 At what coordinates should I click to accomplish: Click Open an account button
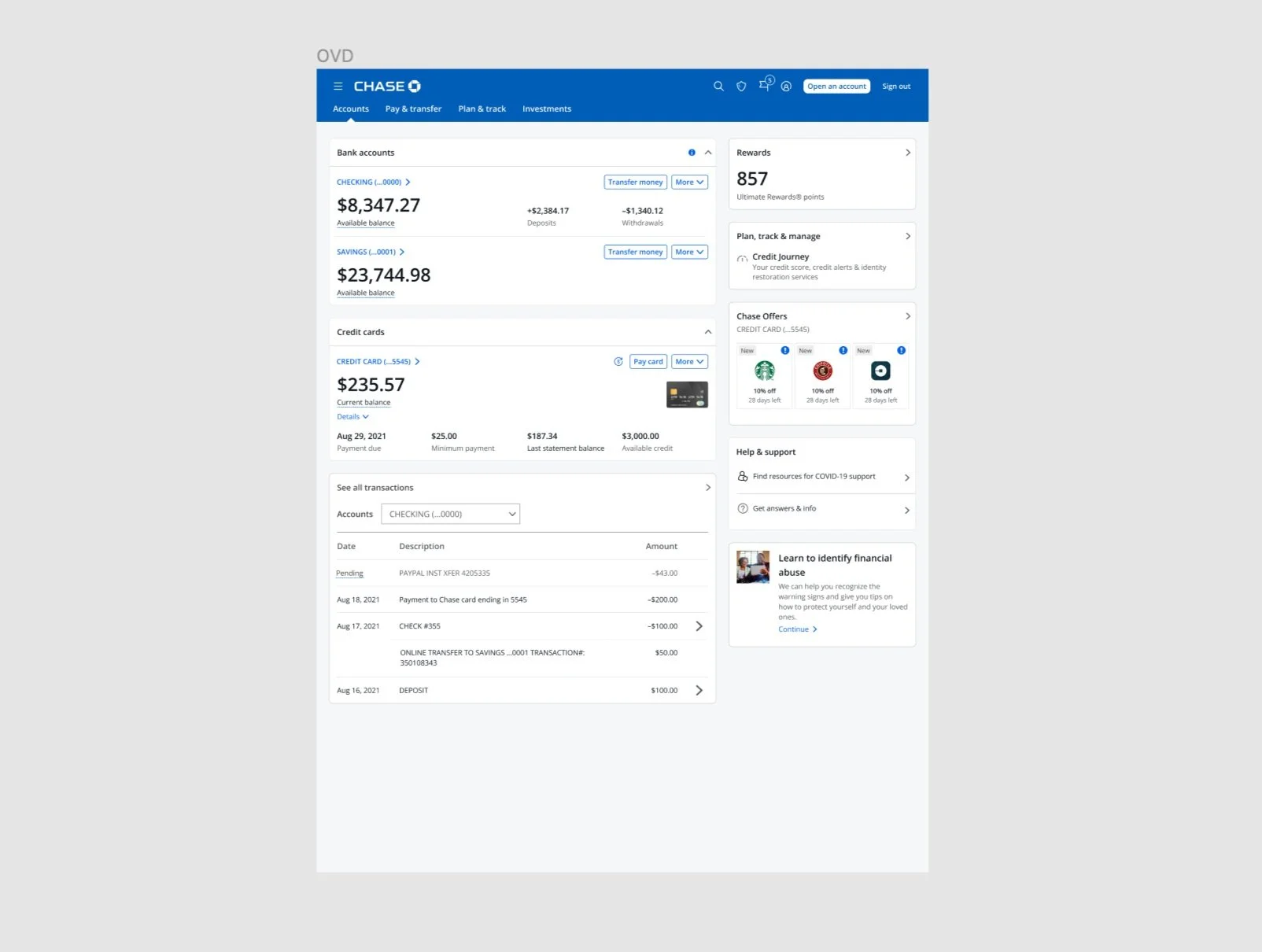[836, 87]
